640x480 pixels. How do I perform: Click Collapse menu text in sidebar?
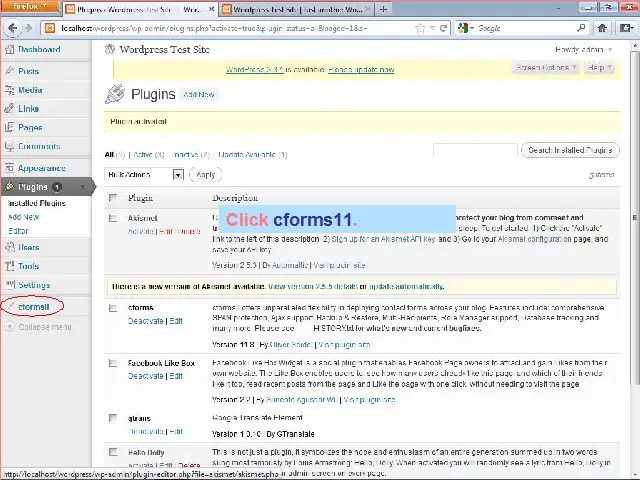[x=45, y=327]
